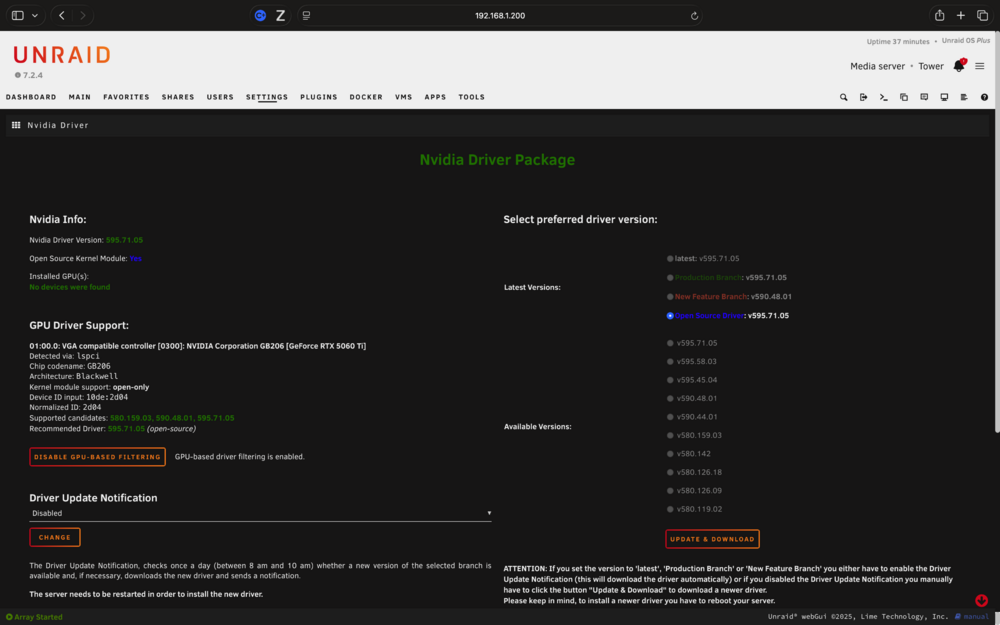Image resolution: width=1000 pixels, height=625 pixels.
Task: Open the Shares menu item
Action: pos(178,97)
